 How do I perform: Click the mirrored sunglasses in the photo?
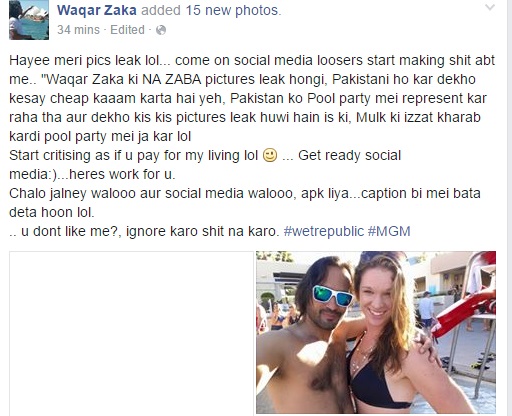[332, 296]
